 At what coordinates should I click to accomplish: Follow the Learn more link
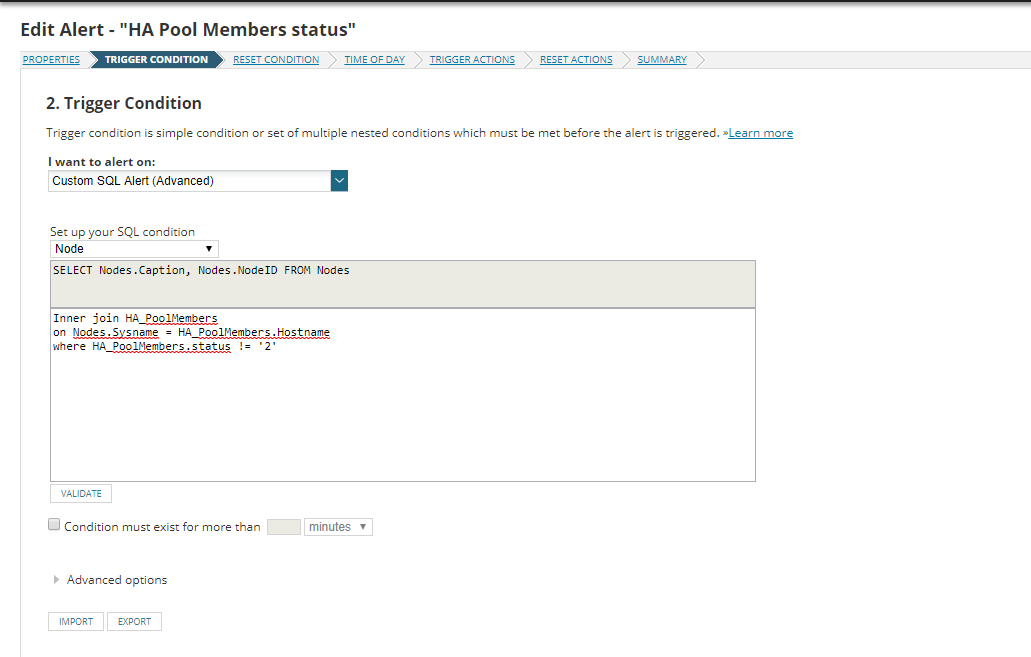click(760, 133)
